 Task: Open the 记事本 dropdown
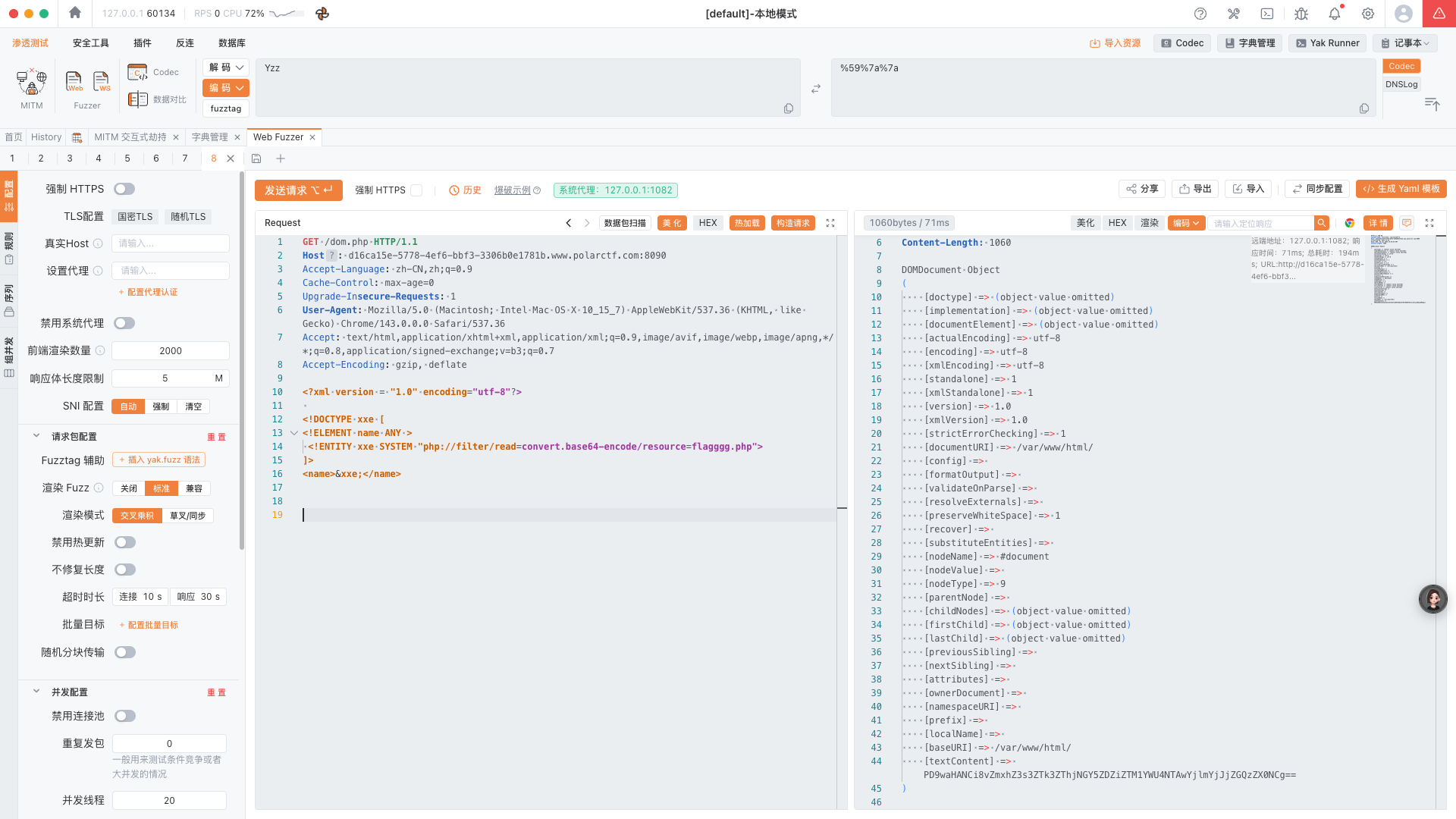coord(1404,43)
